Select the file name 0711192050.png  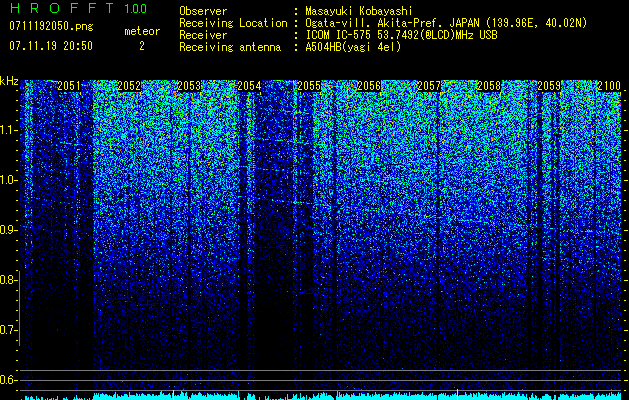pyautogui.click(x=51, y=26)
